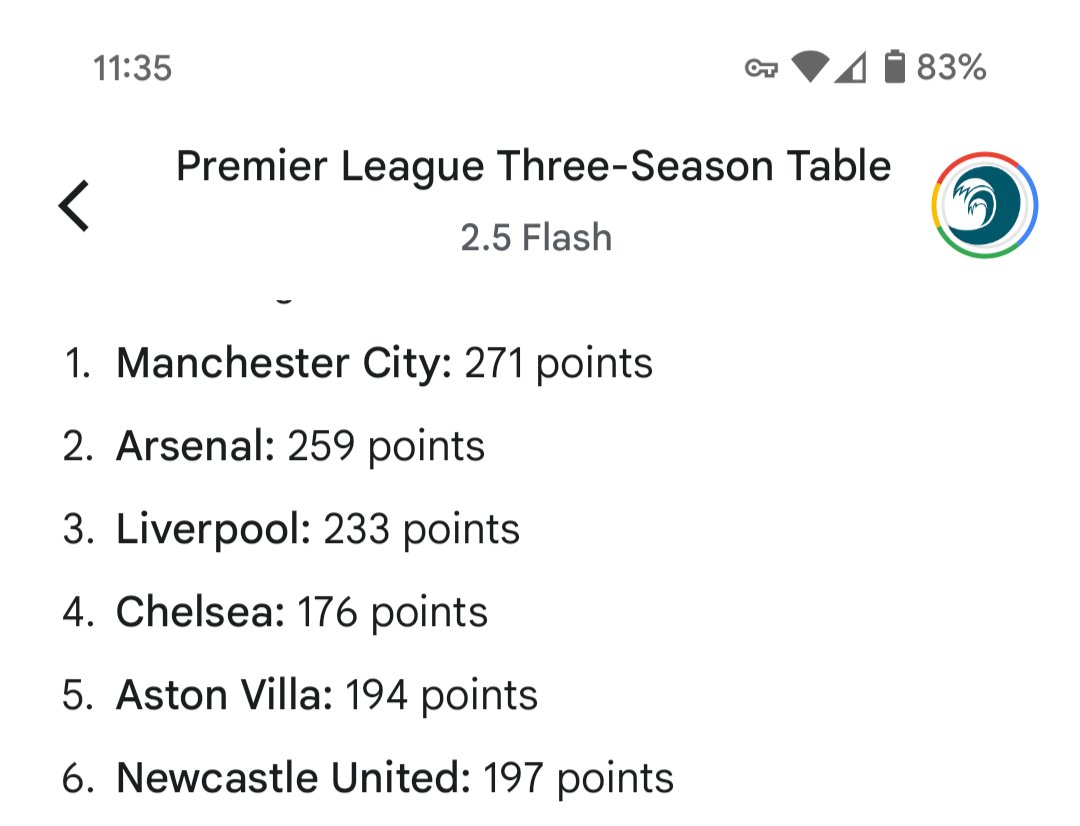Tap the bold Newcastle United team name
Screen dimensions: 1080x826
(x=294, y=778)
